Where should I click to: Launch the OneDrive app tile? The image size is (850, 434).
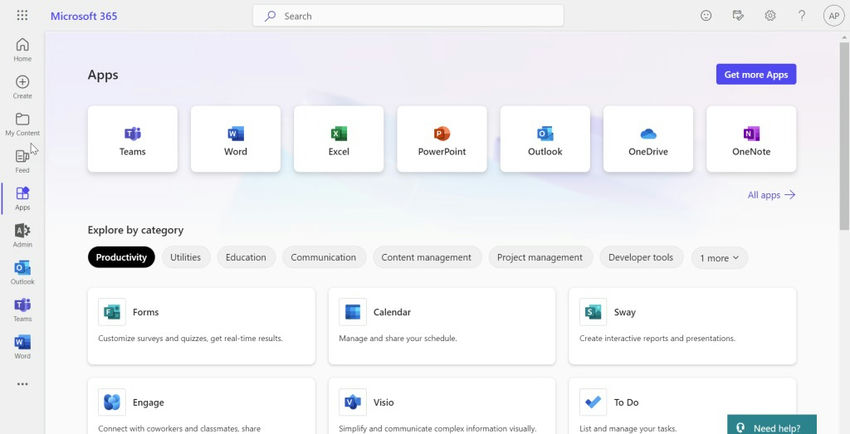648,139
